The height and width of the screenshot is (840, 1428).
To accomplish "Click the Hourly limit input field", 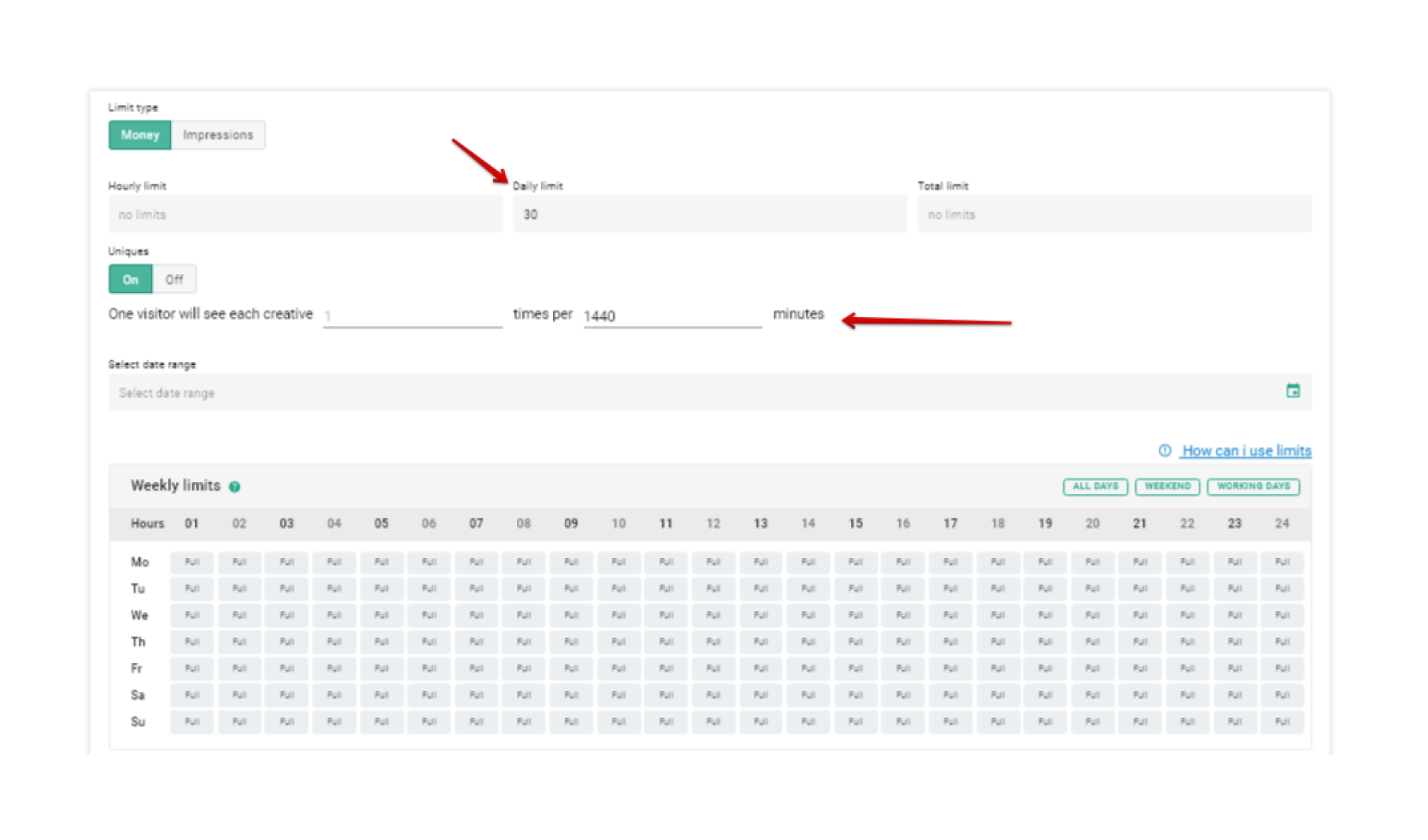I will [304, 214].
